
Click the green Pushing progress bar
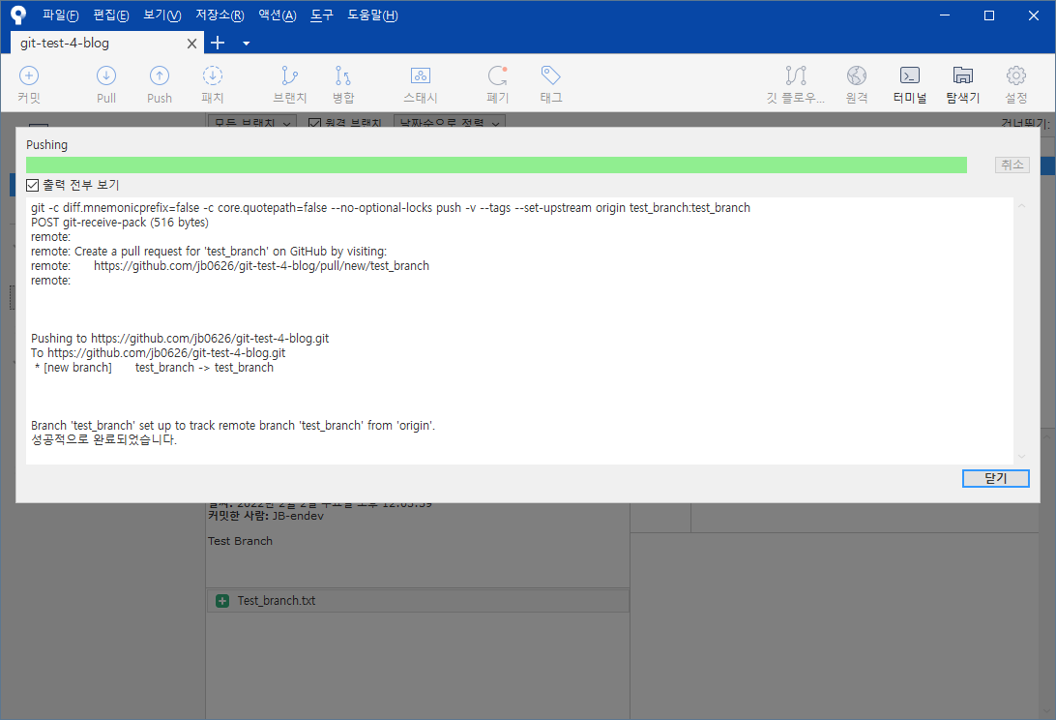tap(496, 165)
